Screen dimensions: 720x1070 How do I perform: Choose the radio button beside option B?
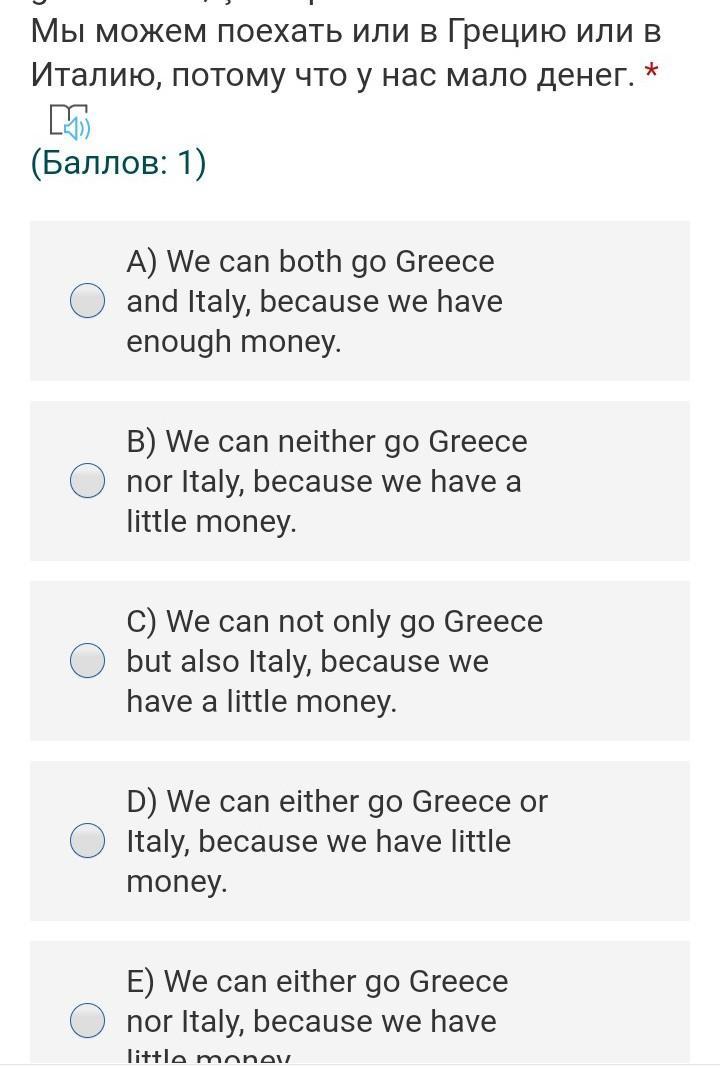pos(88,481)
